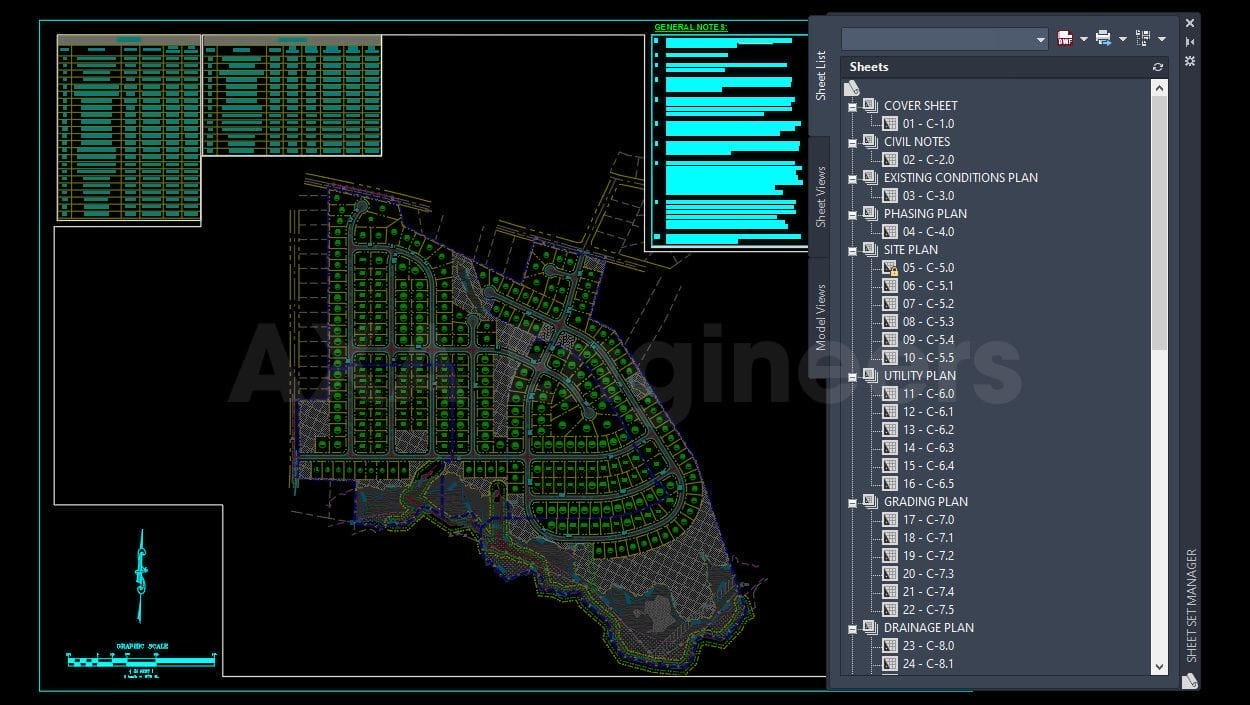The height and width of the screenshot is (705, 1250).
Task: Click the drawing sheet icon beside 03 - C-3.0
Action: tap(891, 195)
